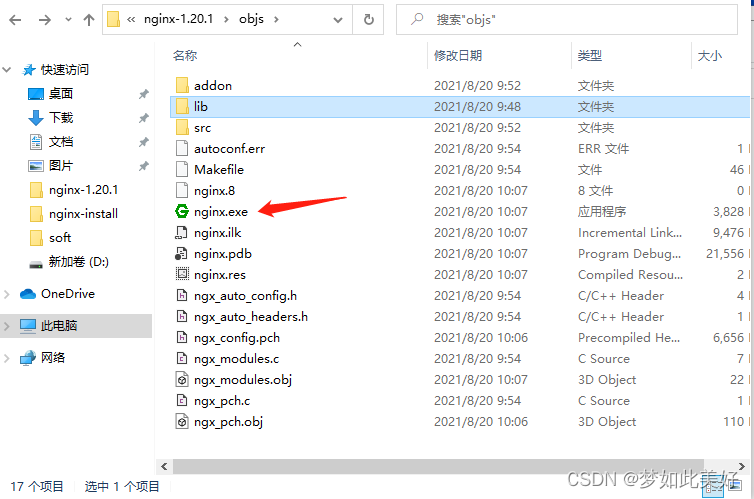Expand the 网络 tree node

click(7, 358)
